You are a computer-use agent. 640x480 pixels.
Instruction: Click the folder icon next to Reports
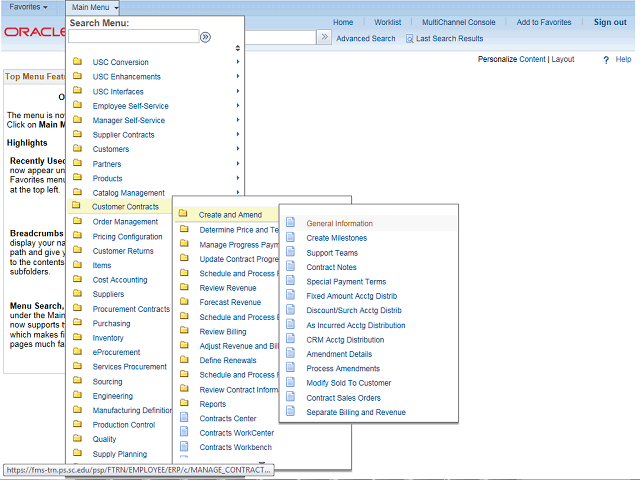click(x=184, y=404)
